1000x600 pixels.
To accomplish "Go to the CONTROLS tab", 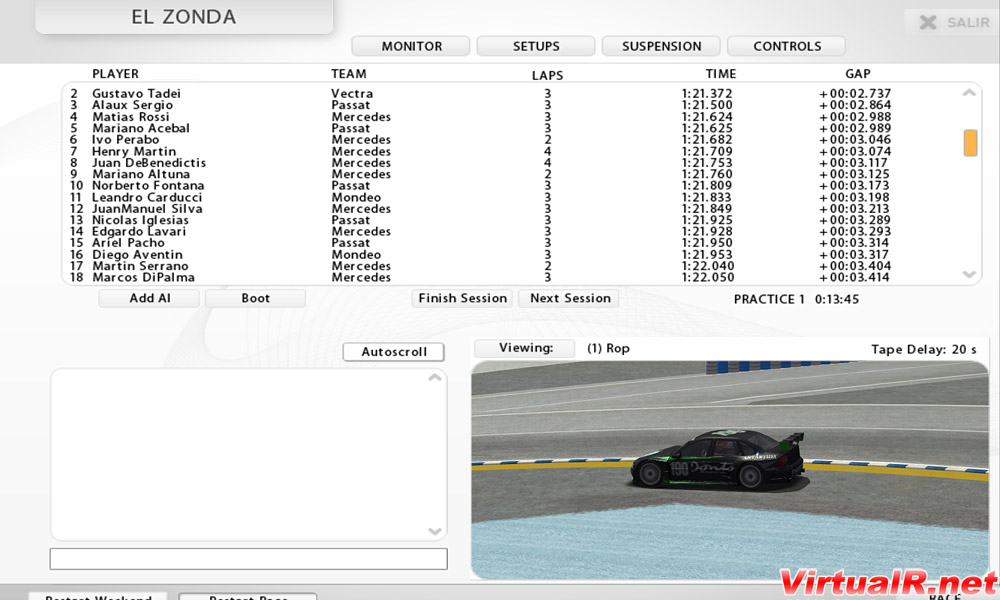I will pyautogui.click(x=786, y=47).
